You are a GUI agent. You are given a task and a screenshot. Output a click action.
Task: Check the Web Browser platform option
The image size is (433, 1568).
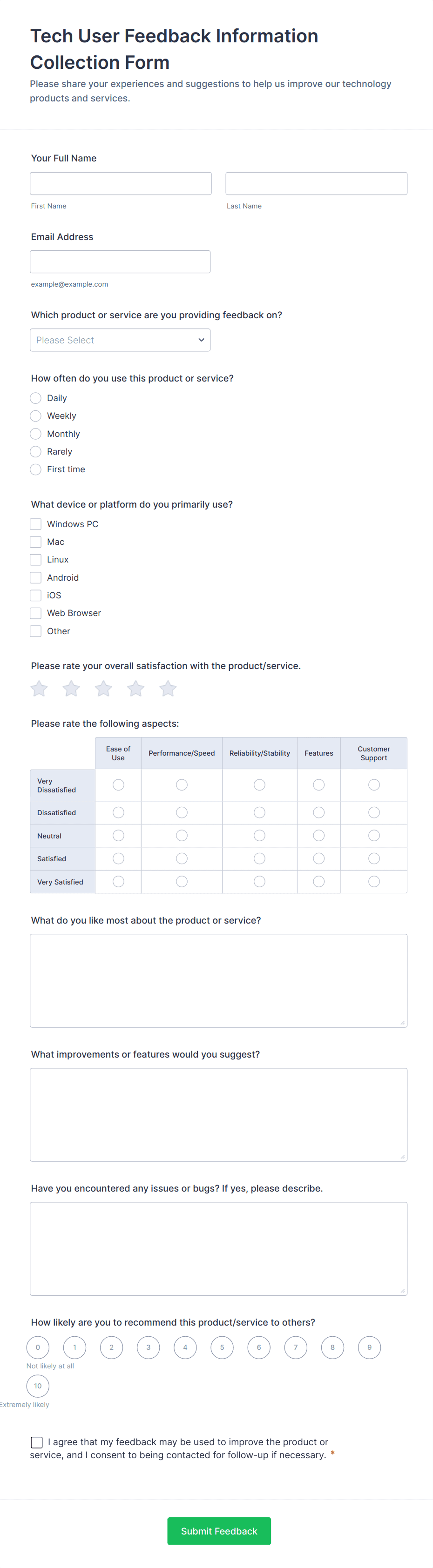click(x=35, y=612)
